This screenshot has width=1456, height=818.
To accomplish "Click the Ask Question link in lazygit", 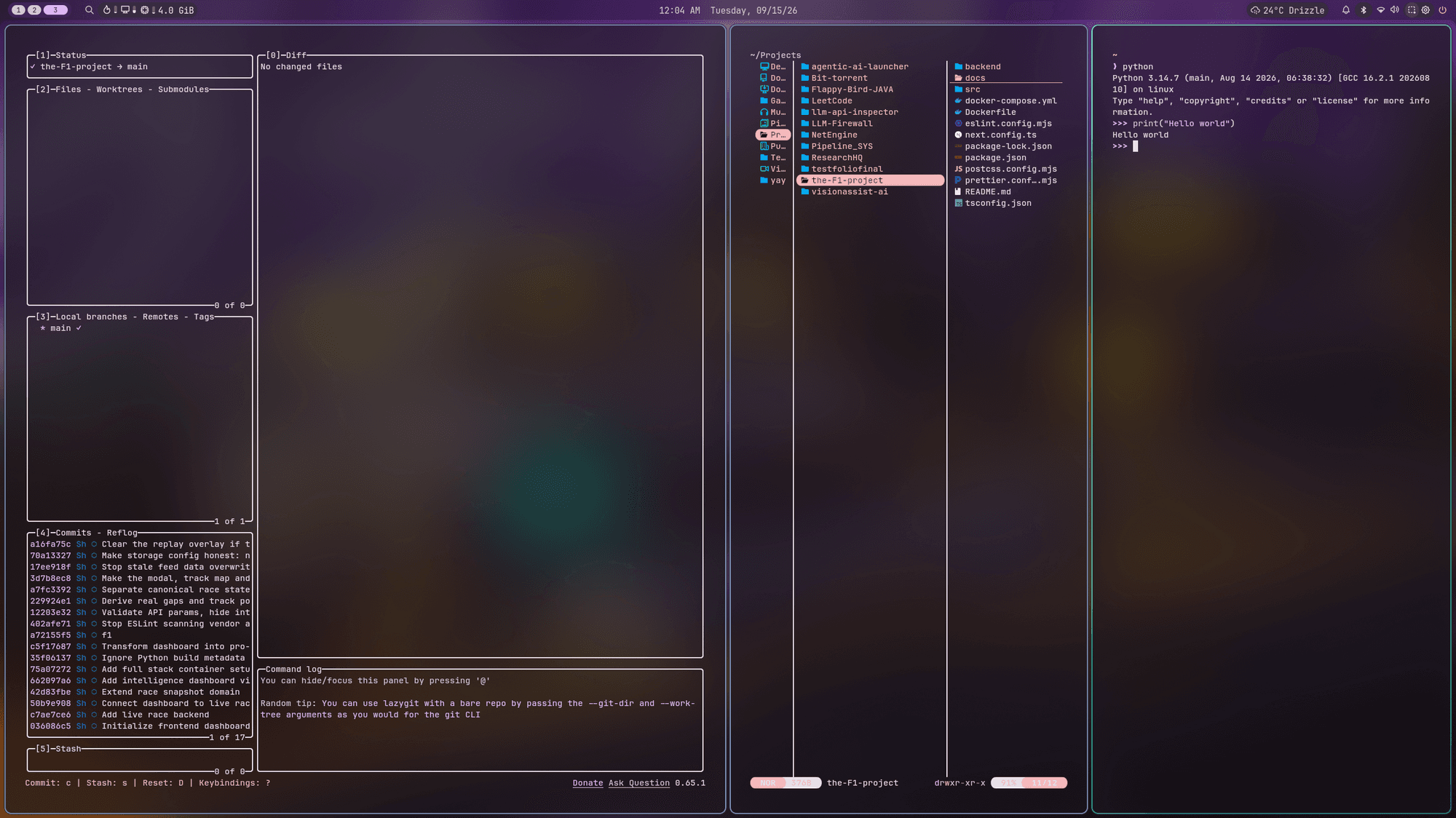I will click(639, 783).
